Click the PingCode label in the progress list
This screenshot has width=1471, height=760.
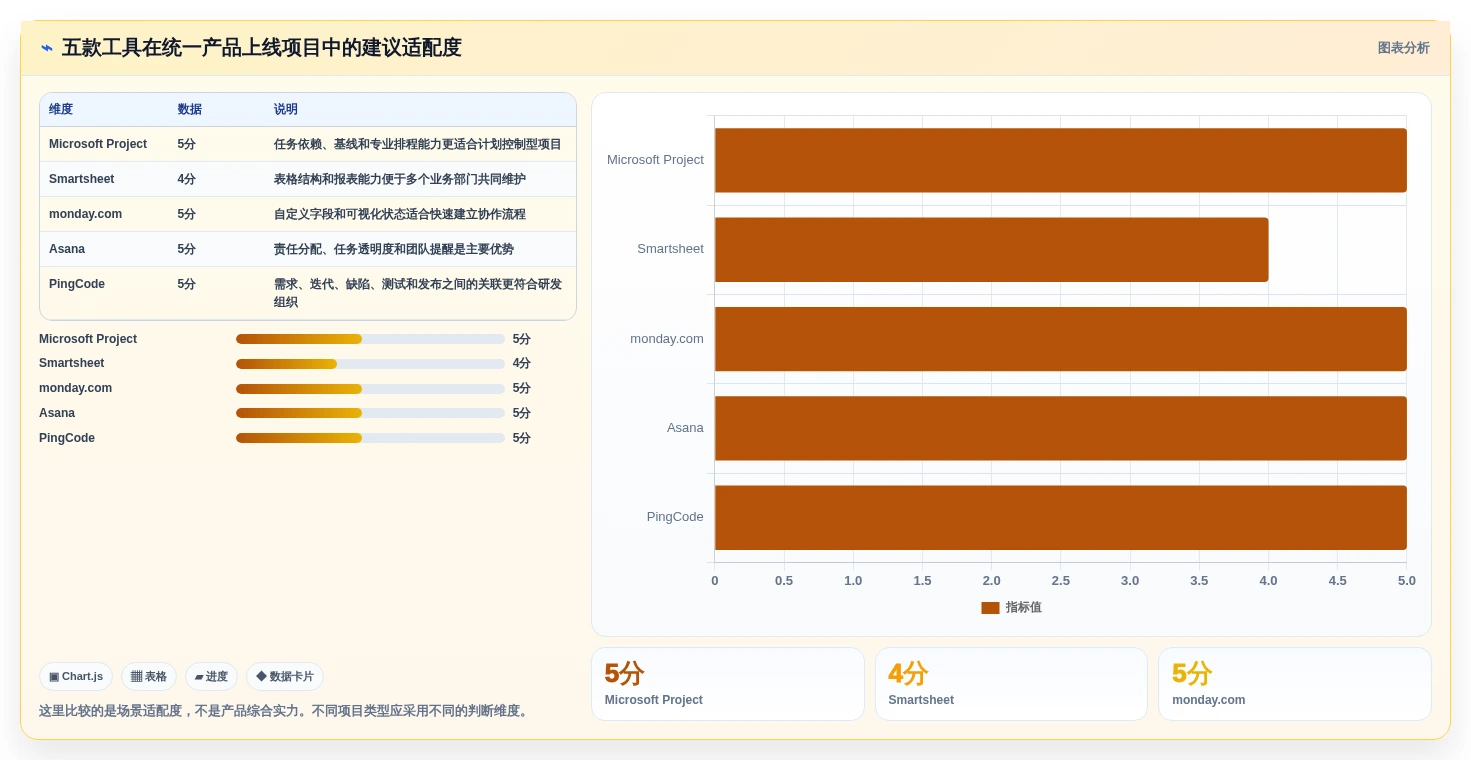pyautogui.click(x=67, y=438)
